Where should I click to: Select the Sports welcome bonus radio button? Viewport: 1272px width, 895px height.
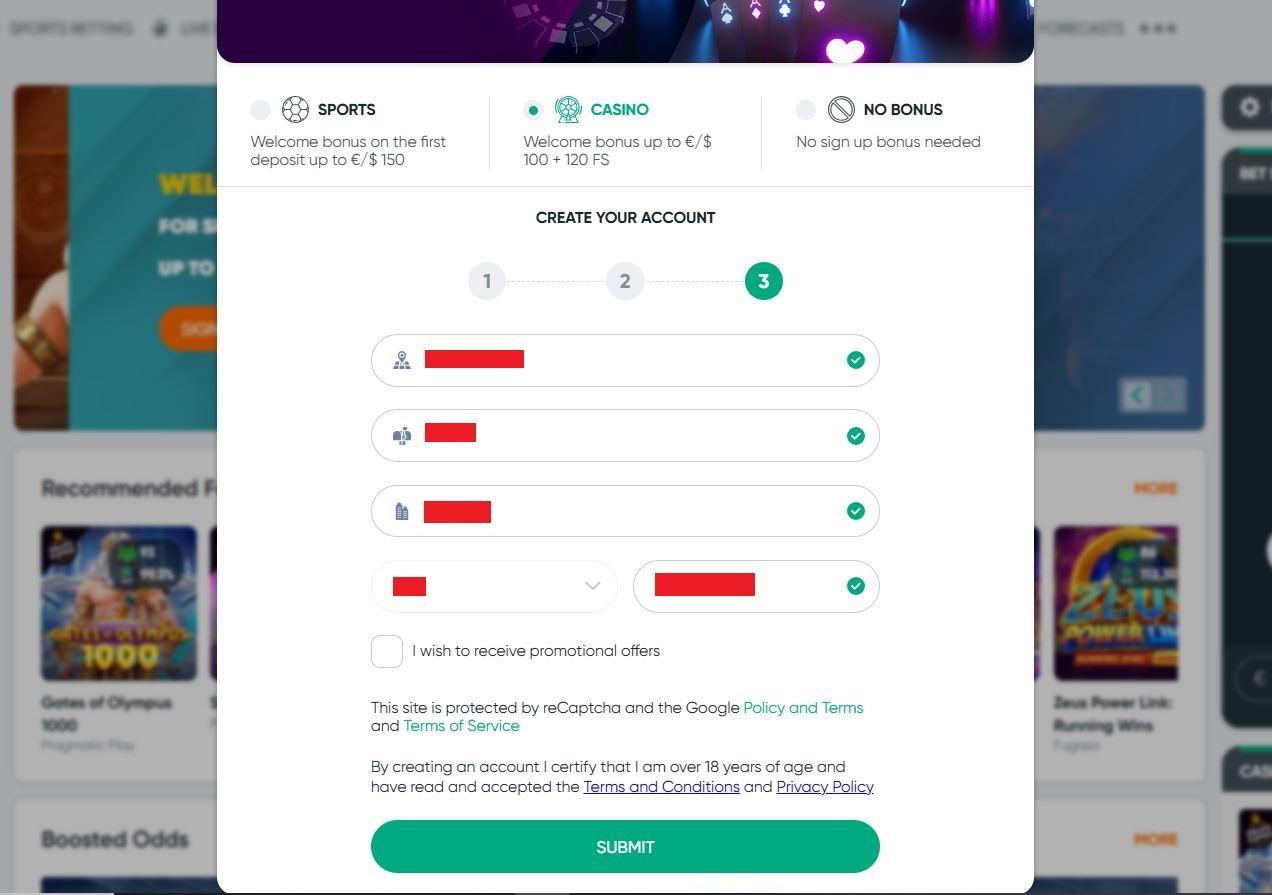[260, 110]
